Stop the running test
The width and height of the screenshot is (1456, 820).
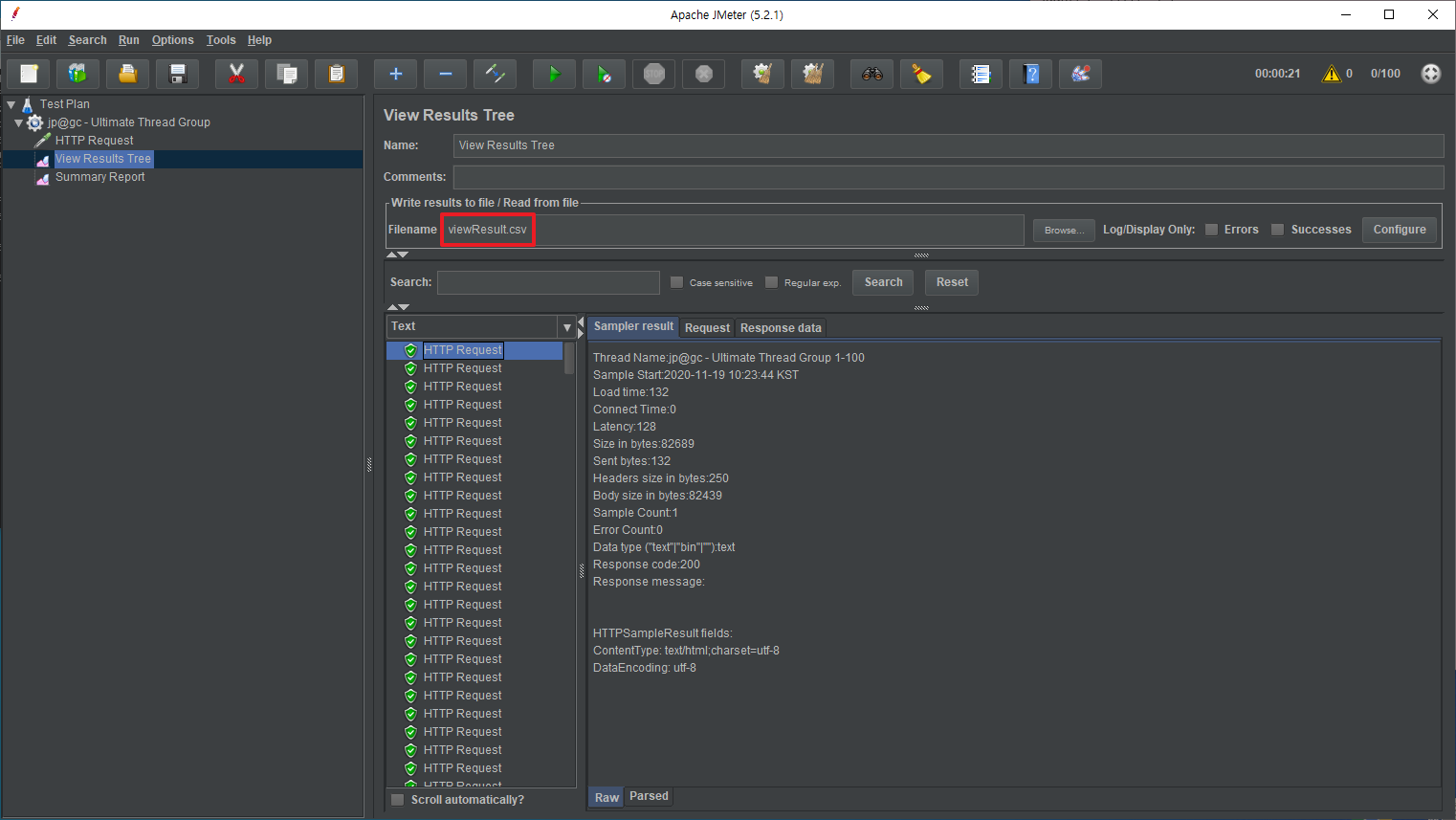click(653, 74)
